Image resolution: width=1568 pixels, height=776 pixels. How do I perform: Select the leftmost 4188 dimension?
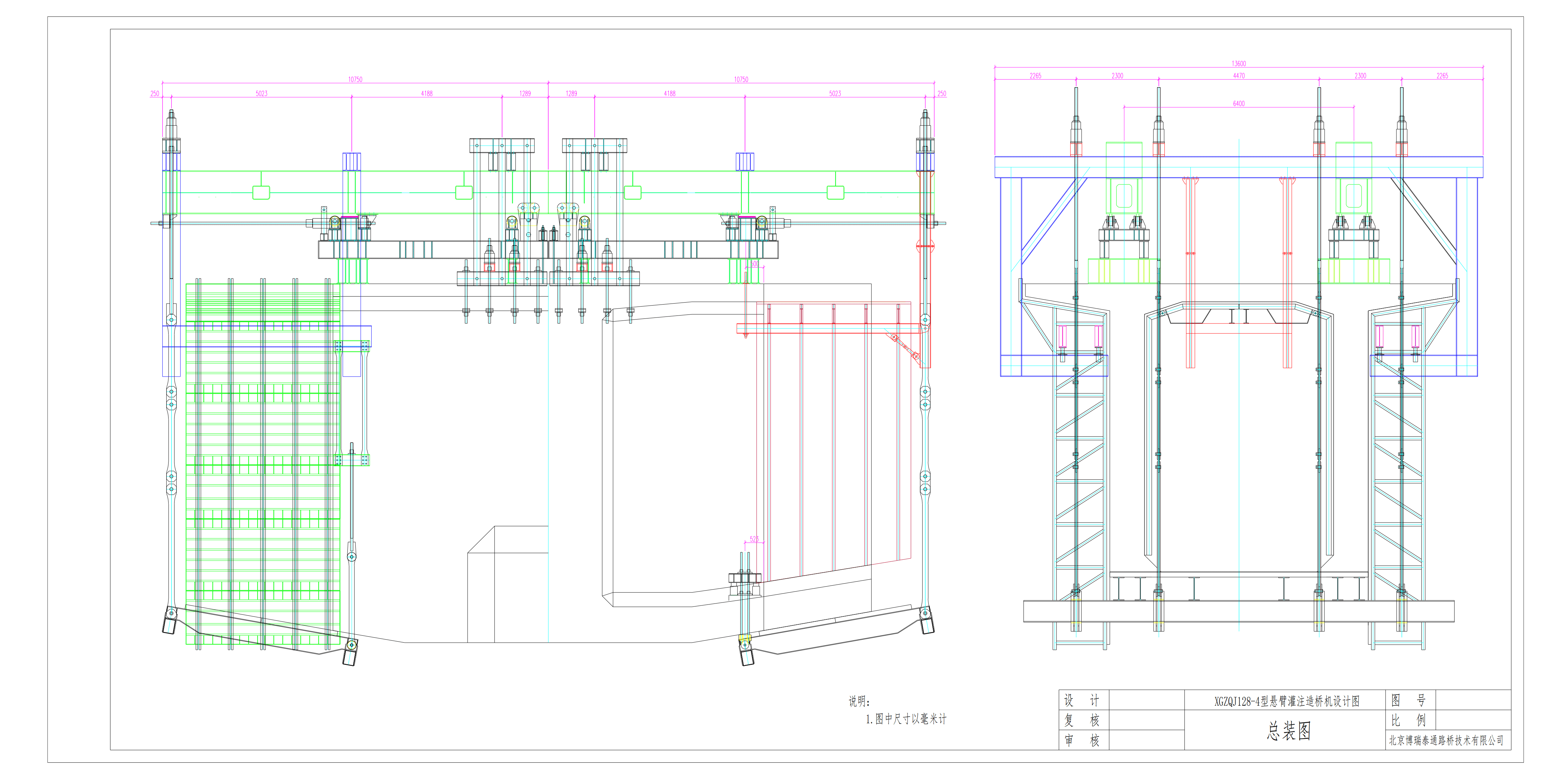427,93
